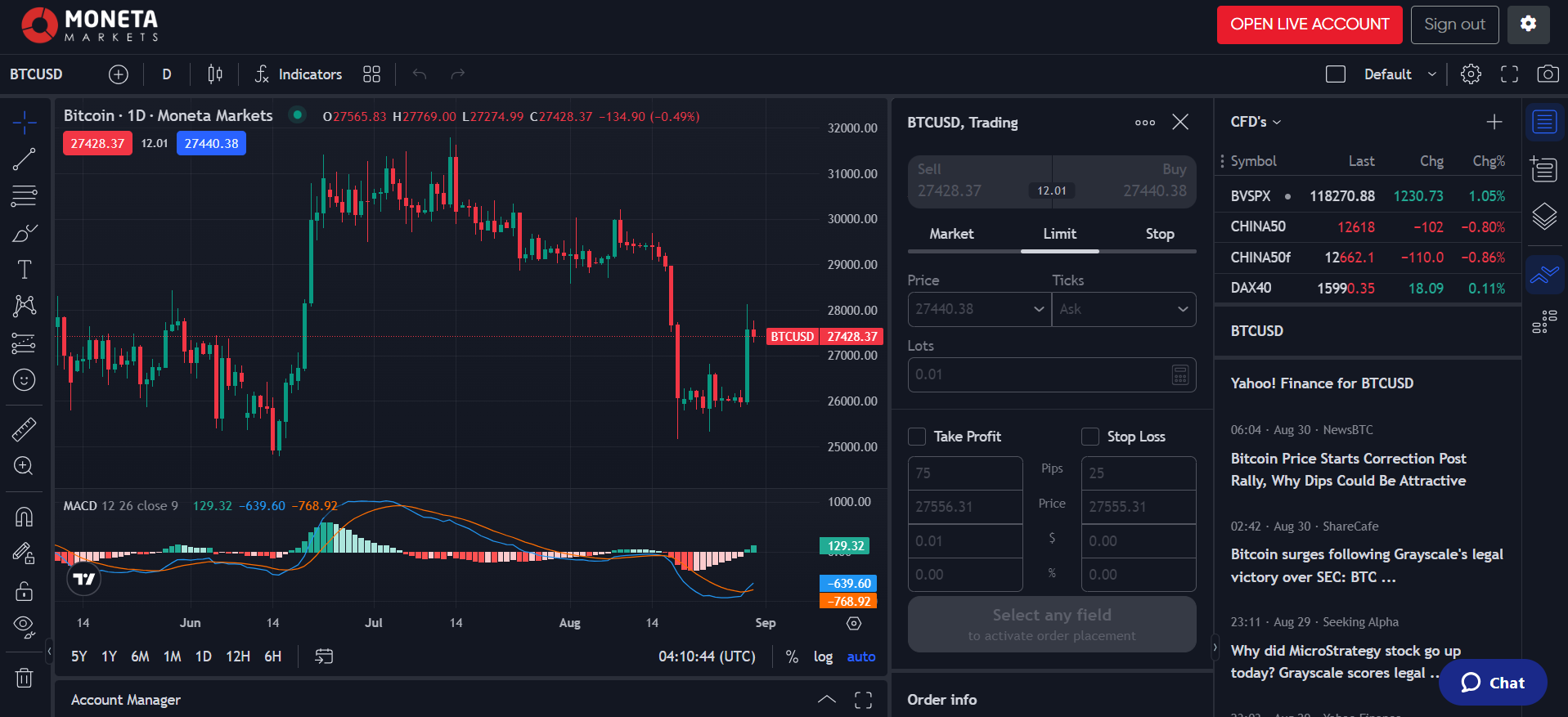The width and height of the screenshot is (1568, 717).
Task: Expand the Default layout dropdown
Action: click(1432, 74)
